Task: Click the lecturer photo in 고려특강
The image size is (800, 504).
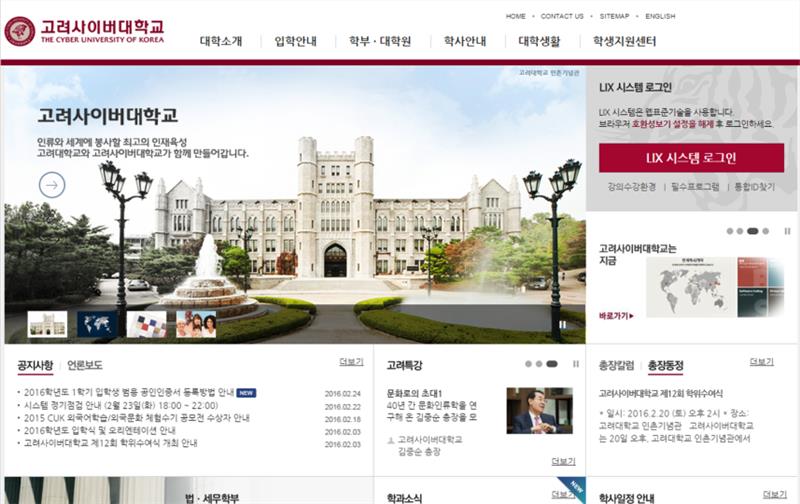Action: click(x=540, y=411)
